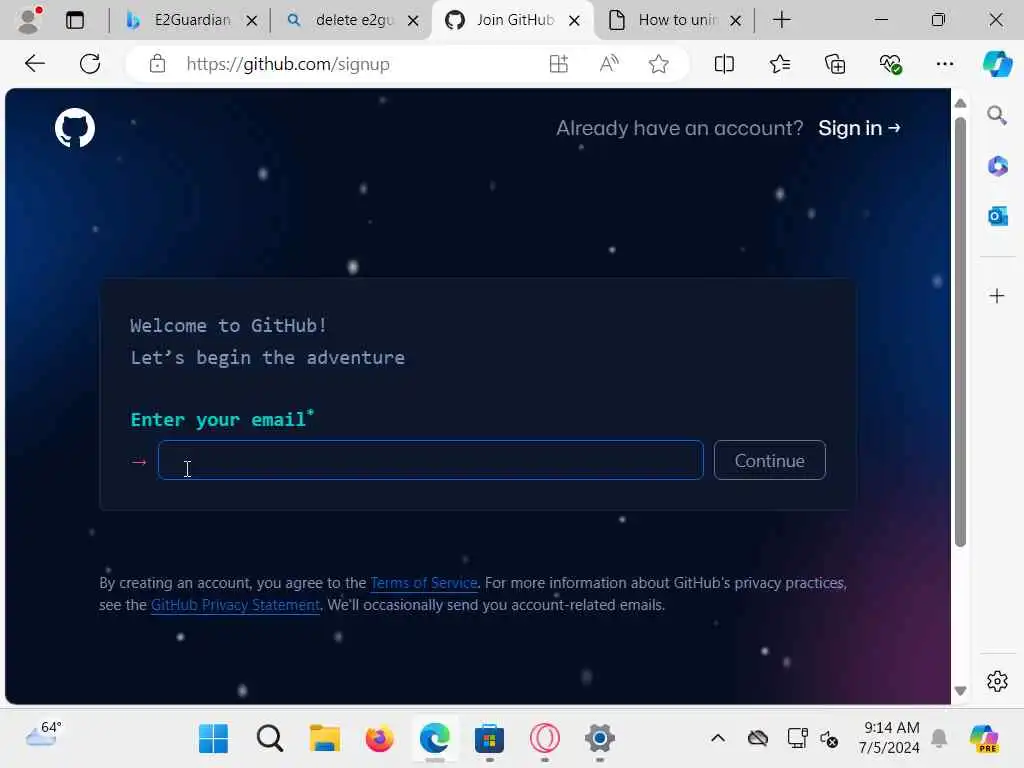Image resolution: width=1024 pixels, height=768 pixels.
Task: Open the Terms of Service link
Action: pyautogui.click(x=424, y=583)
